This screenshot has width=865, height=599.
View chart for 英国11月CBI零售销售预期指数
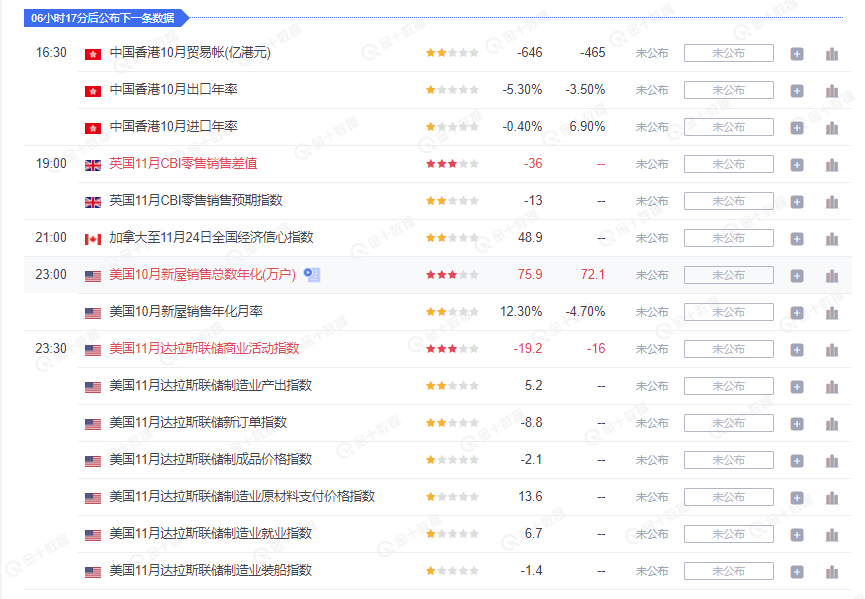click(832, 202)
